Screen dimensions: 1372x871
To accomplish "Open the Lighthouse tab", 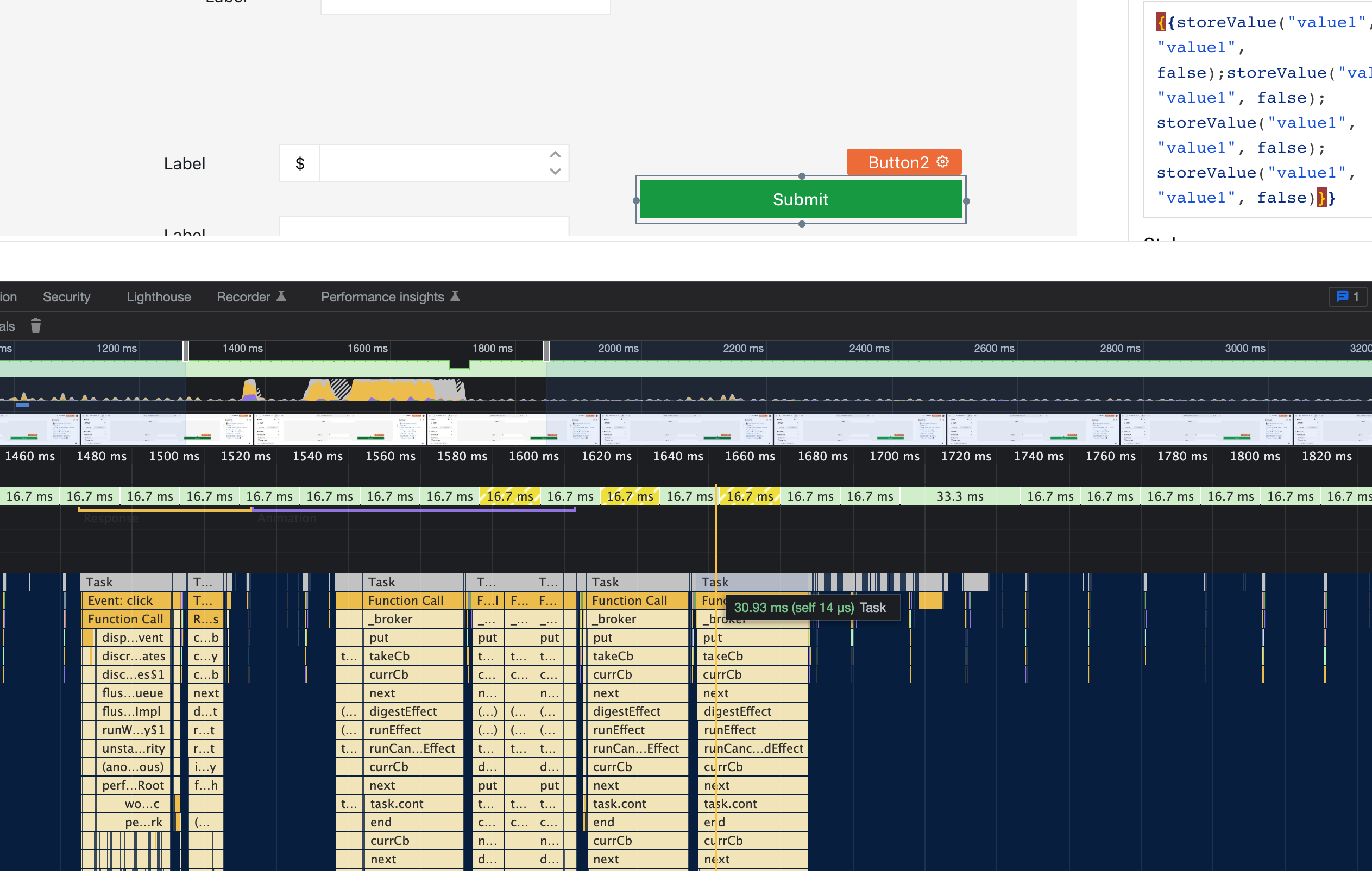I will [159, 297].
